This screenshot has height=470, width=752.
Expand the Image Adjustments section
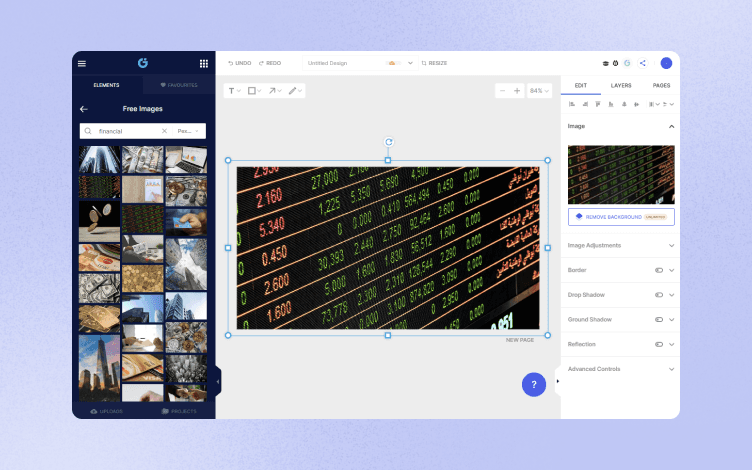coord(621,246)
